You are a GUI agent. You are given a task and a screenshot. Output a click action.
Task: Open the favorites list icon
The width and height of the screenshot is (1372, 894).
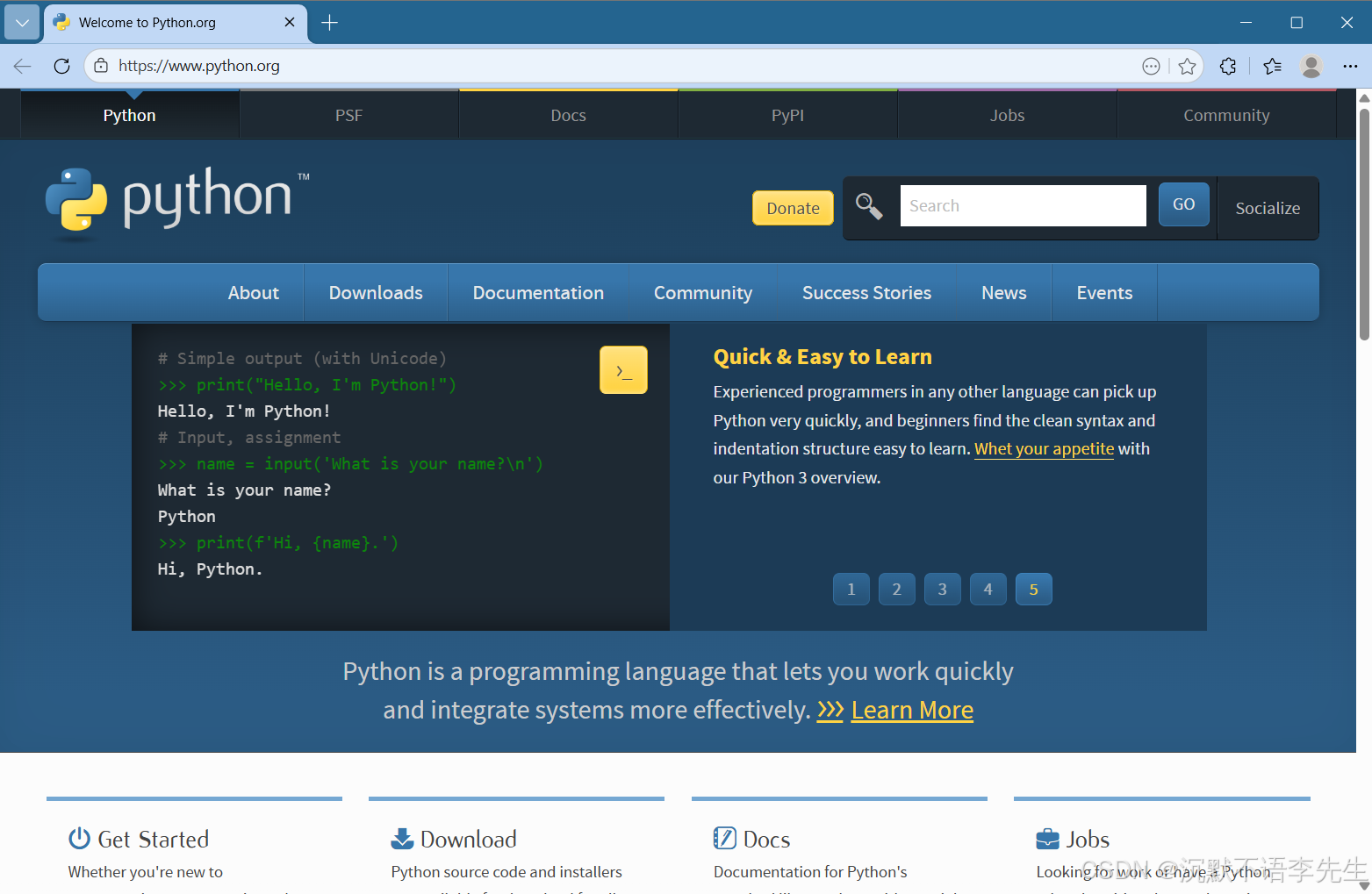coord(1272,66)
